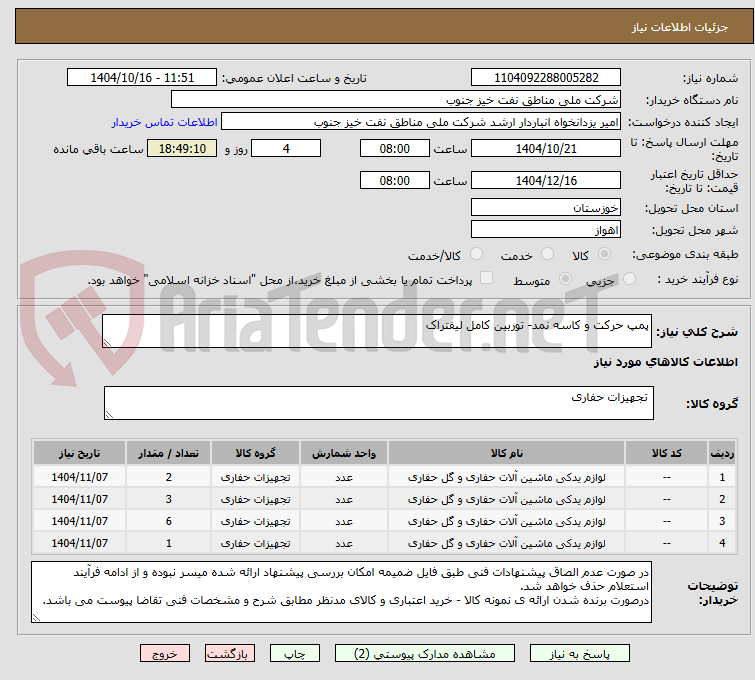755x680 pixels.
Task: Select the جزیی purchase type radio
Action: 629,278
